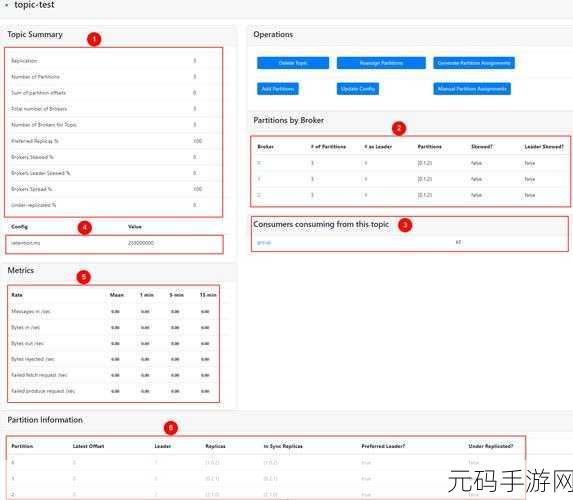Screen dimensions: 573x500
Task: Select the Replication row label
Action: coord(24,61)
